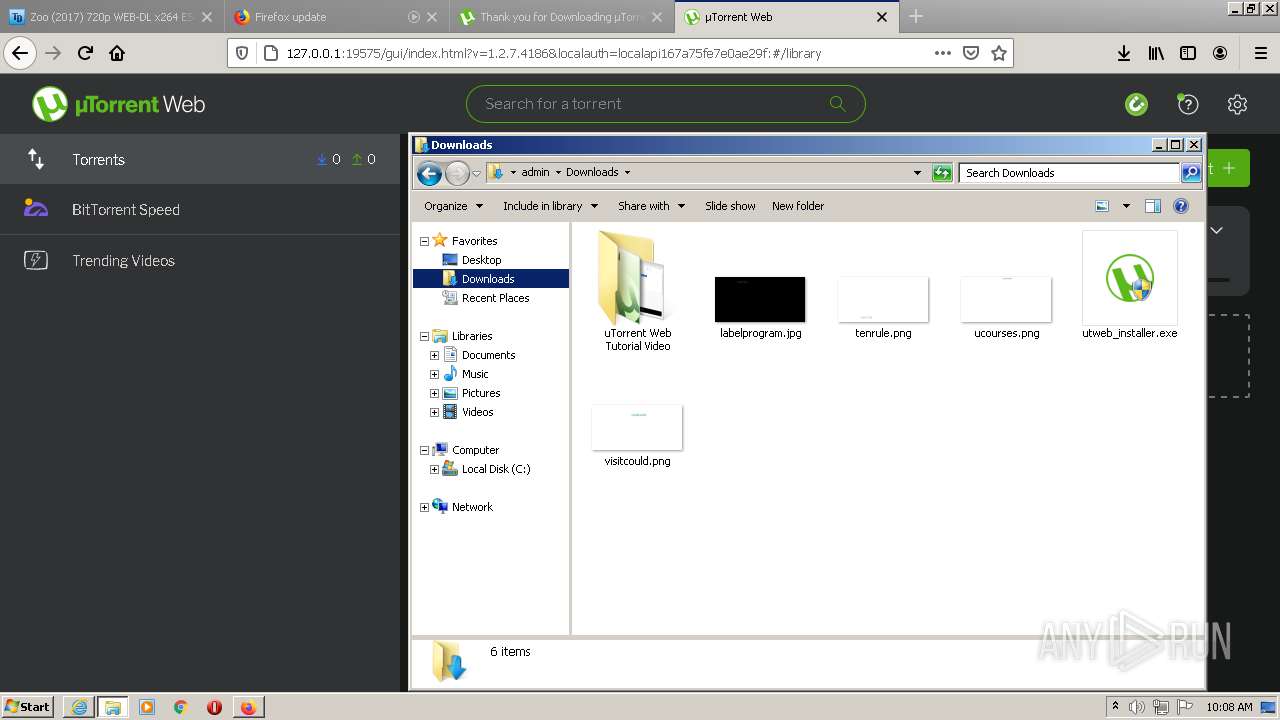Start Slide show in Explorer
Screen dimensions: 1280x720
730,206
